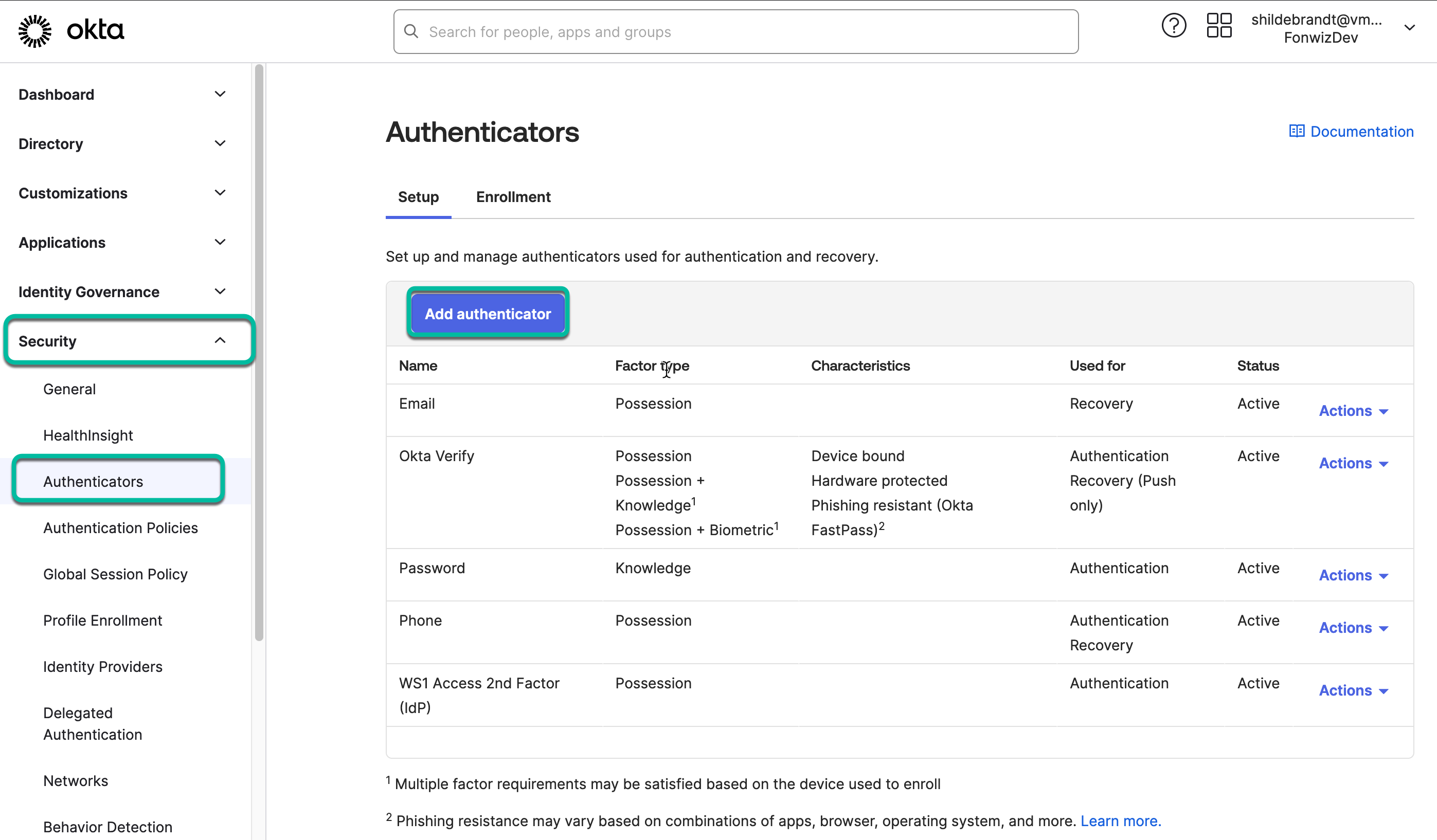The height and width of the screenshot is (840, 1437).
Task: Click the Okta logo
Action: click(x=71, y=30)
